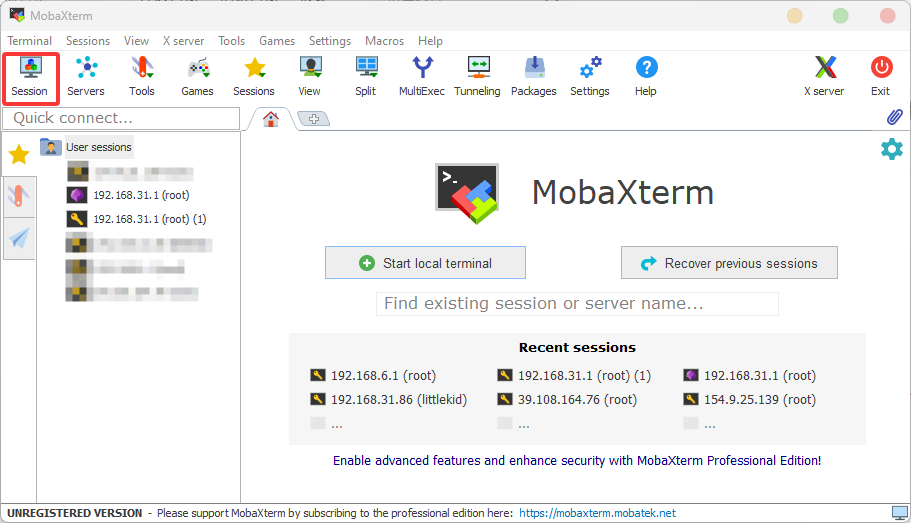Open the Session toolbar icon
The height and width of the screenshot is (523, 911).
click(30, 78)
